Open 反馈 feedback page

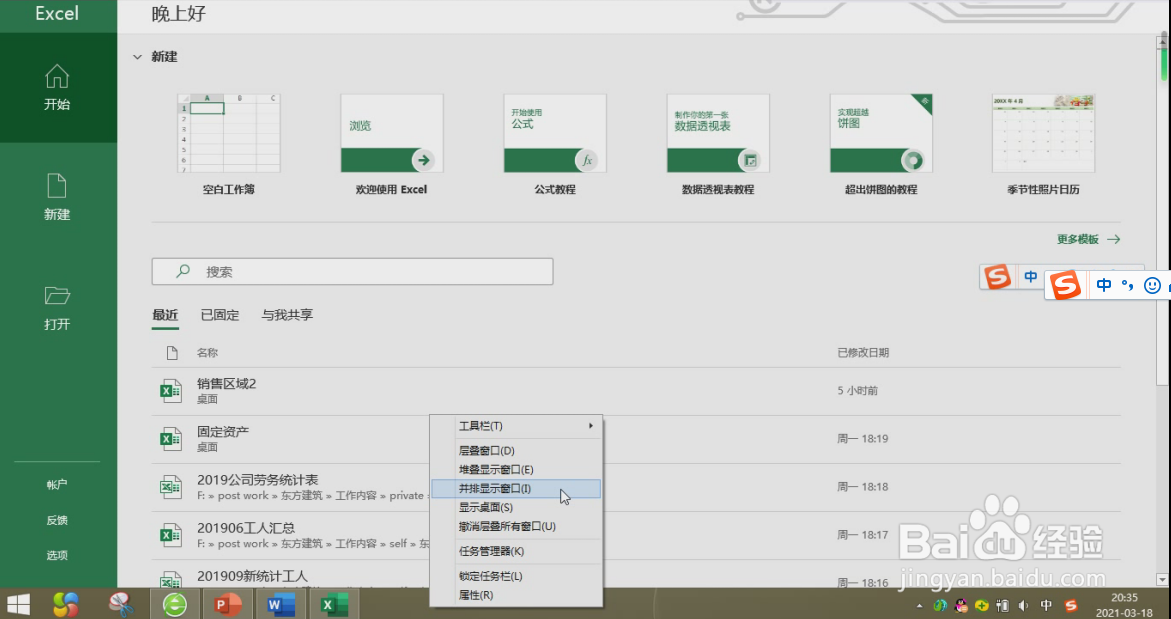[58, 520]
